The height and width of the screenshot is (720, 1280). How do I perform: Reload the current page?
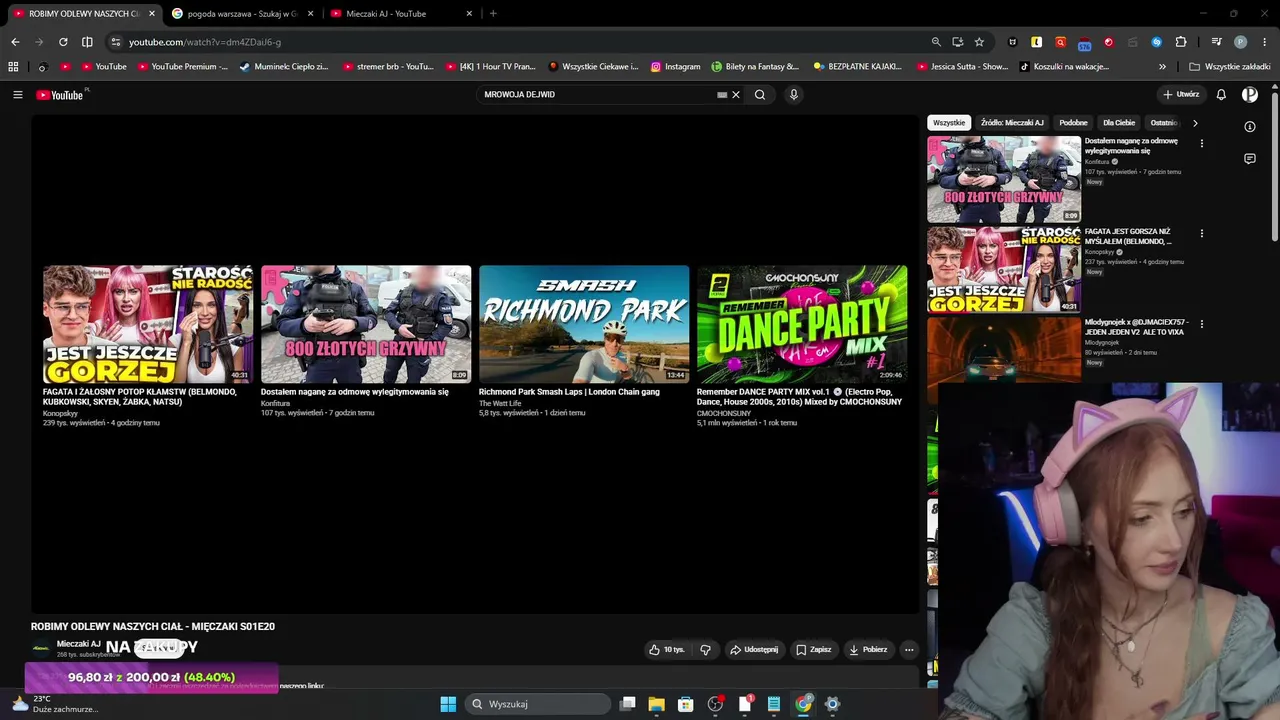[63, 42]
